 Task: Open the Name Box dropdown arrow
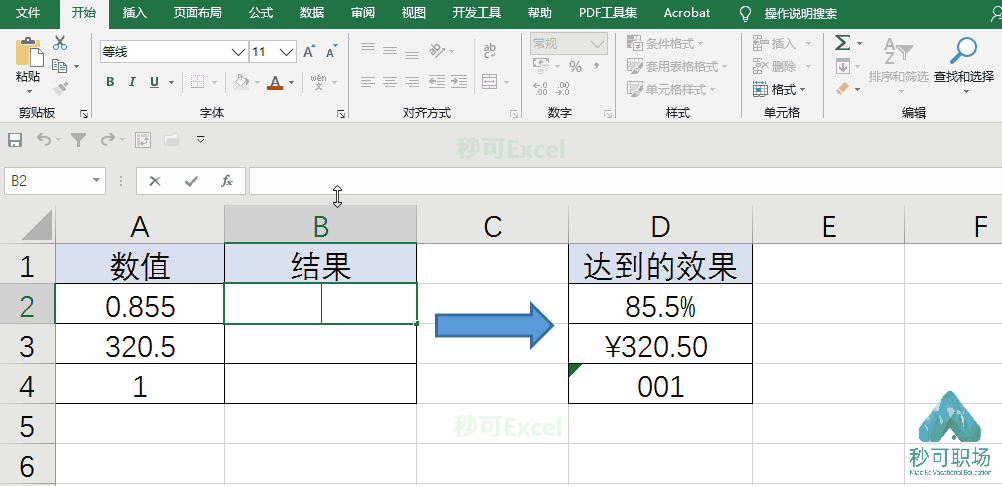[96, 181]
